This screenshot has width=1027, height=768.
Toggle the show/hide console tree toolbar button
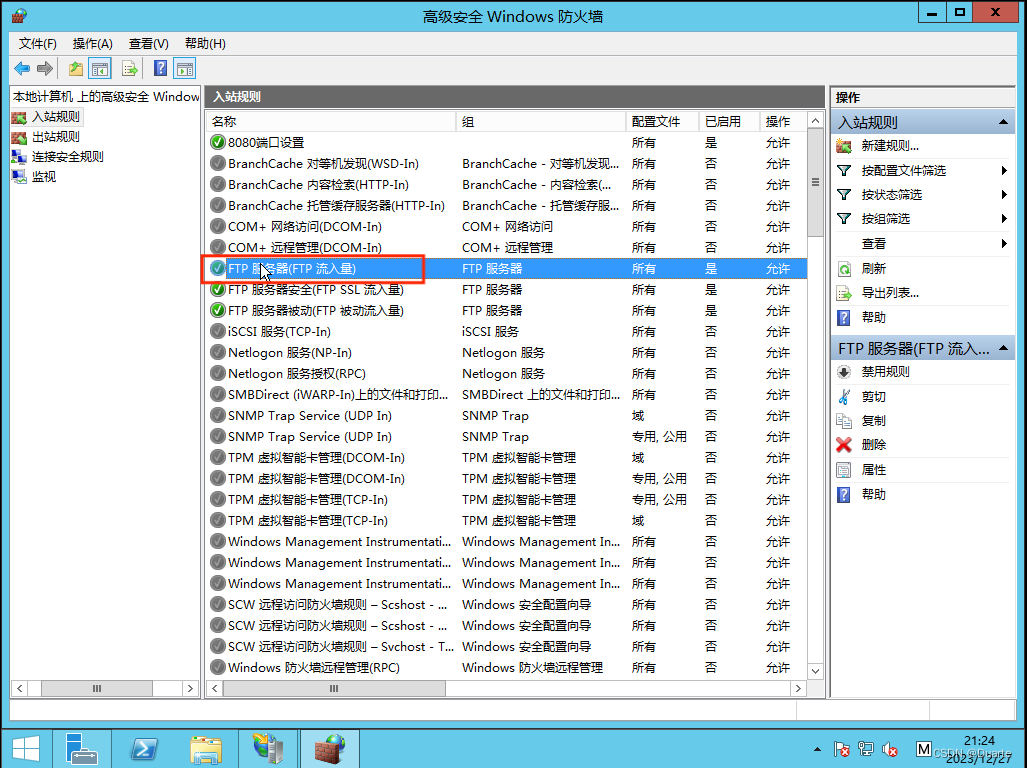tap(99, 69)
